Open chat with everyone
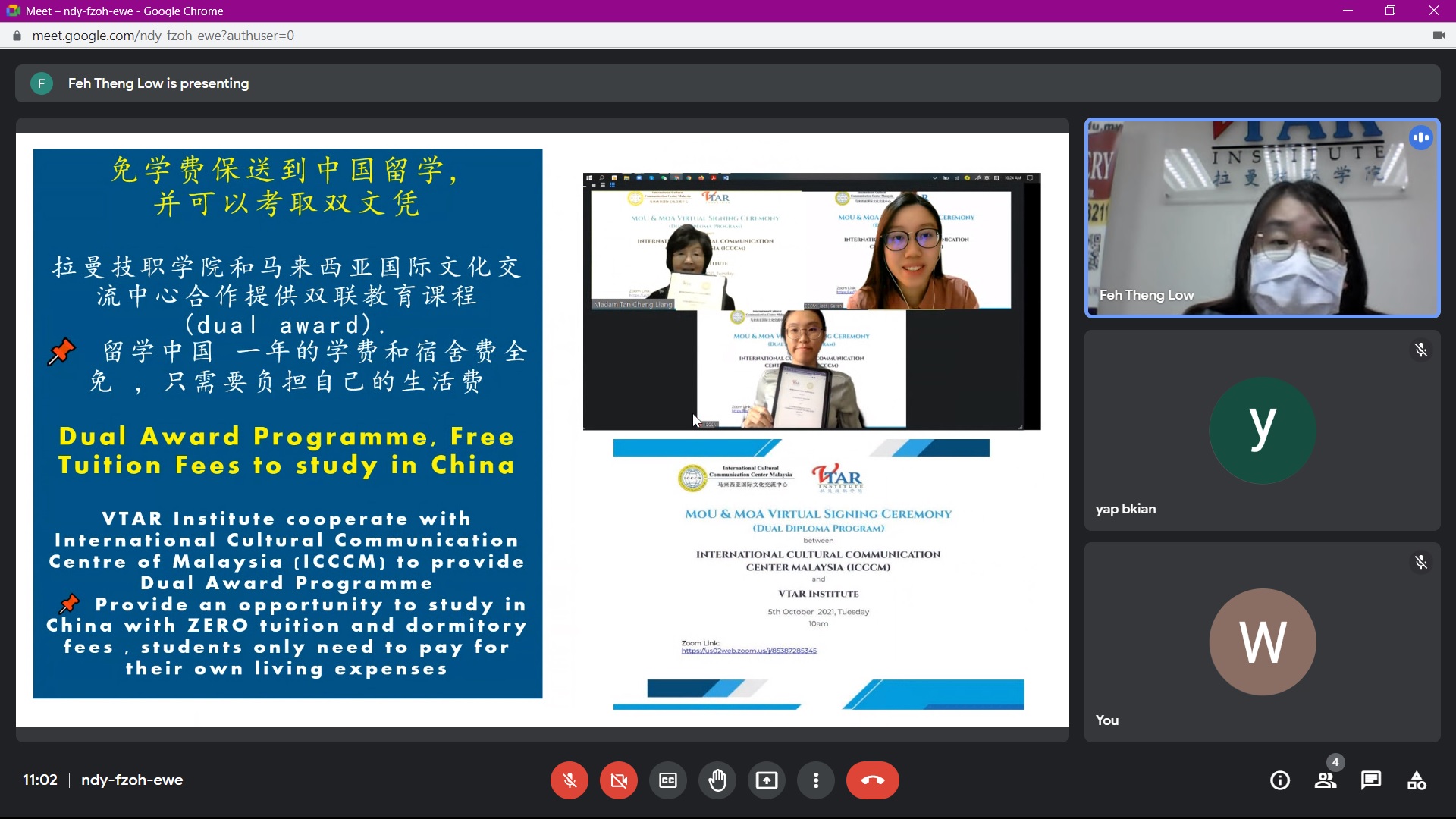This screenshot has width=1456, height=819. pos(1371,780)
